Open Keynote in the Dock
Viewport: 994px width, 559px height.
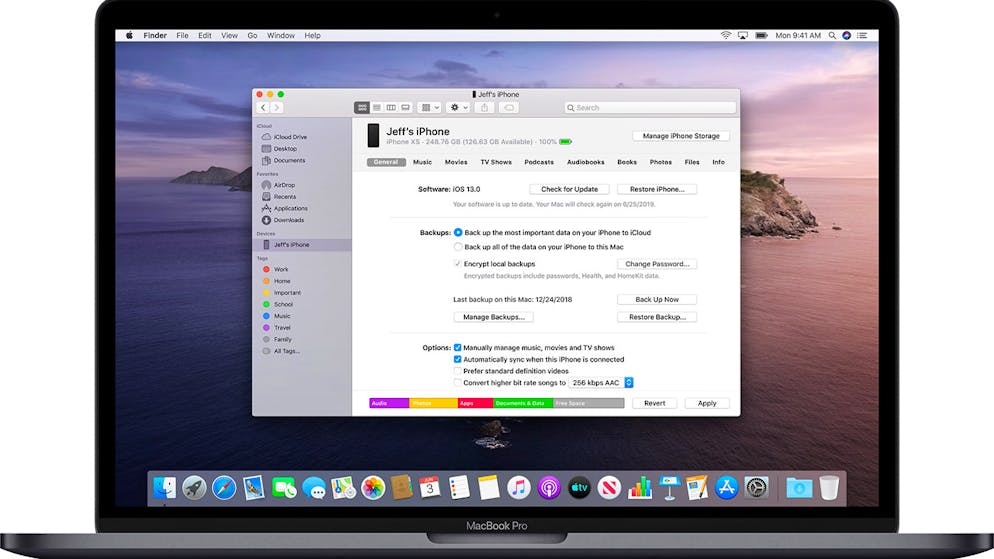click(x=669, y=487)
